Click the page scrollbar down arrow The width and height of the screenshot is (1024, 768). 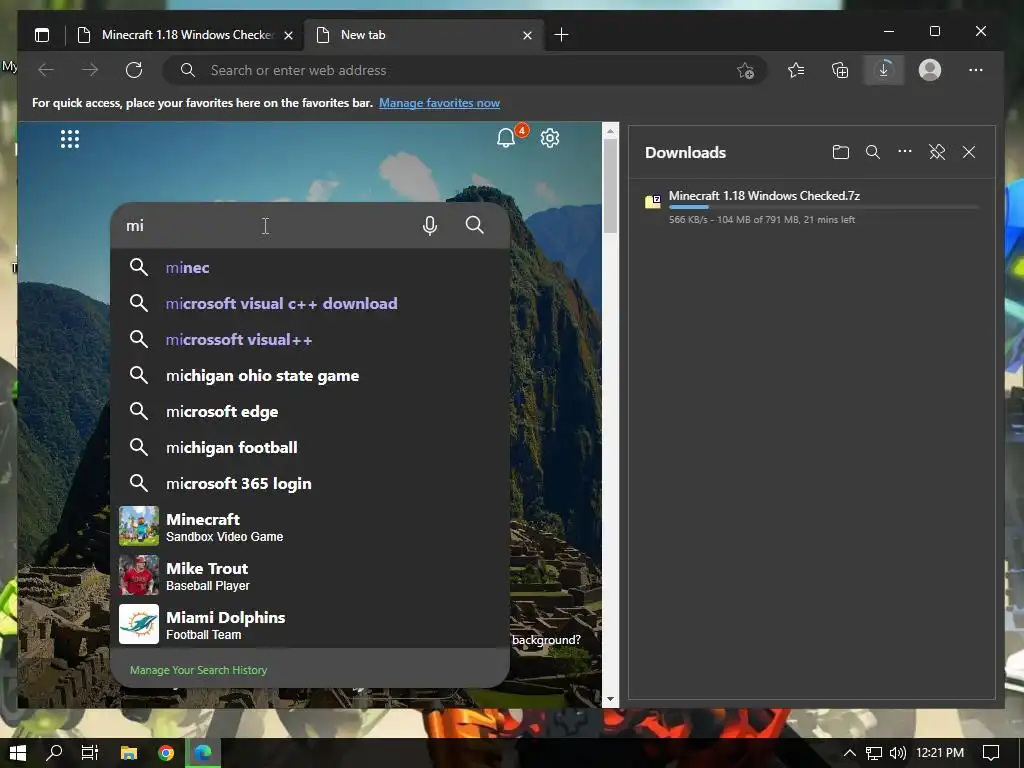610,699
